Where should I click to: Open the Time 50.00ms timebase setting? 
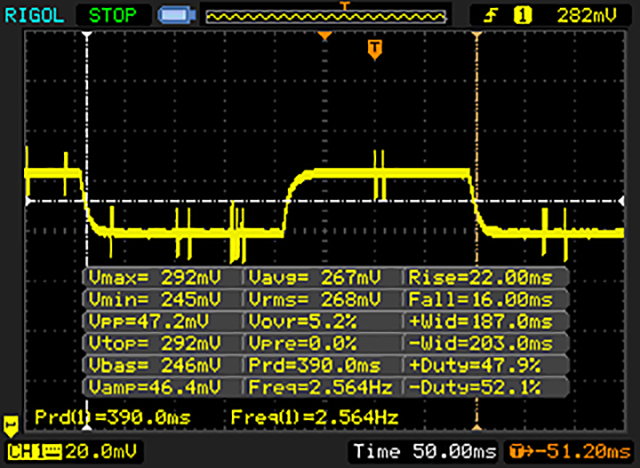(424, 452)
